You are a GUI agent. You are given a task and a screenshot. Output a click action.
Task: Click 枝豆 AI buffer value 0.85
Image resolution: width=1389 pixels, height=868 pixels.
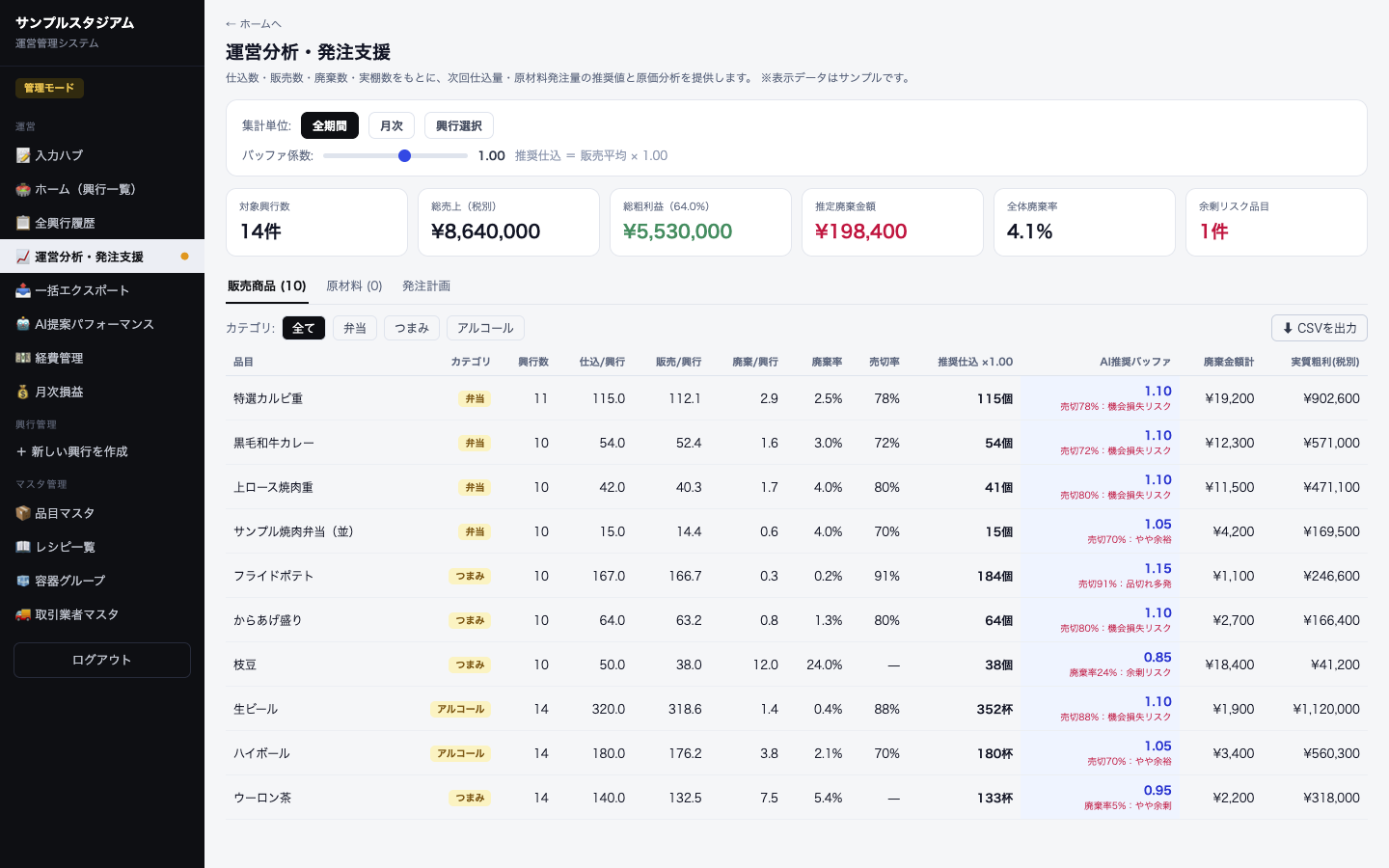click(x=1157, y=657)
